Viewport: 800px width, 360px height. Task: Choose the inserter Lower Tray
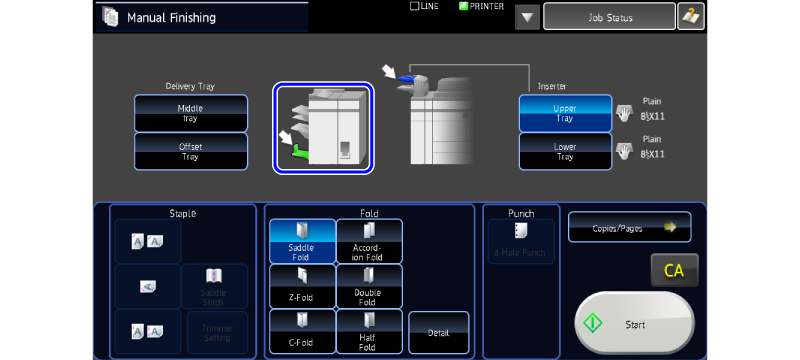pos(565,151)
